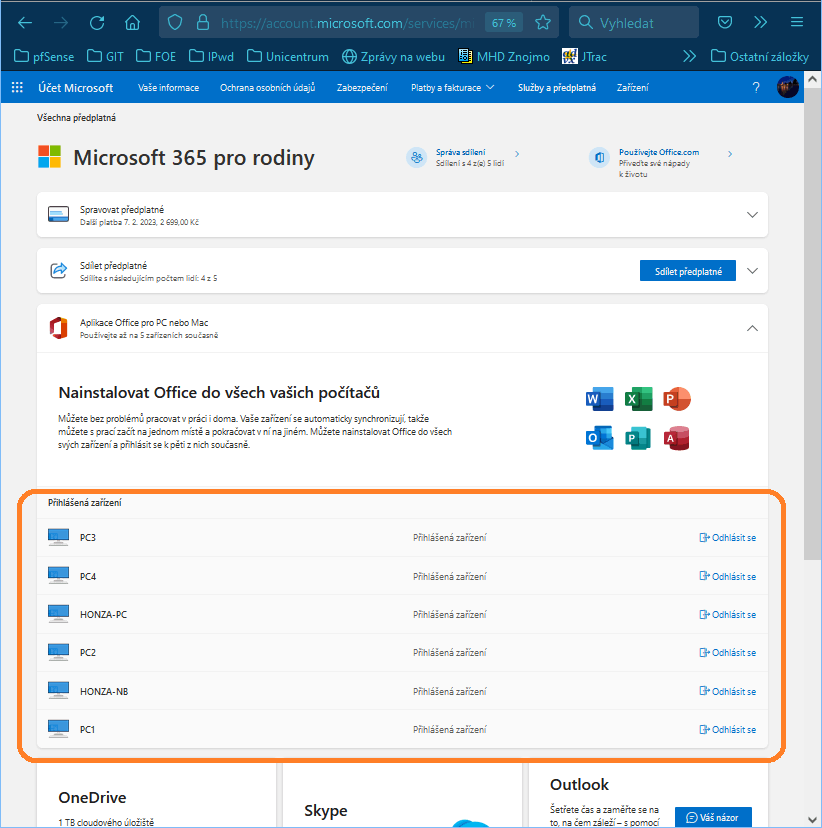This screenshot has width=822, height=828.
Task: Open help with the question mark icon
Action: tap(756, 88)
